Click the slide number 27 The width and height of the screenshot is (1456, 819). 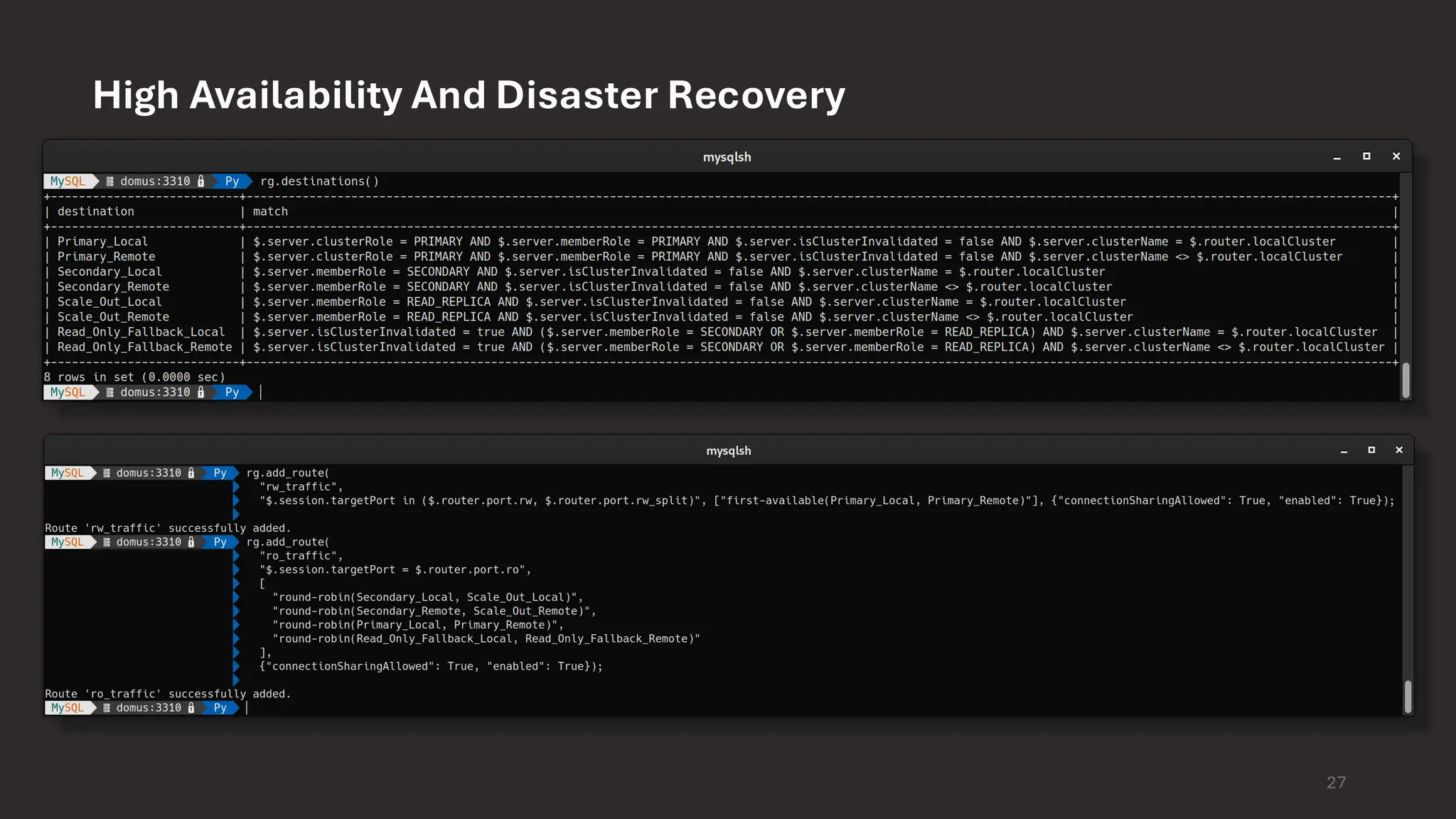pos(1336,782)
